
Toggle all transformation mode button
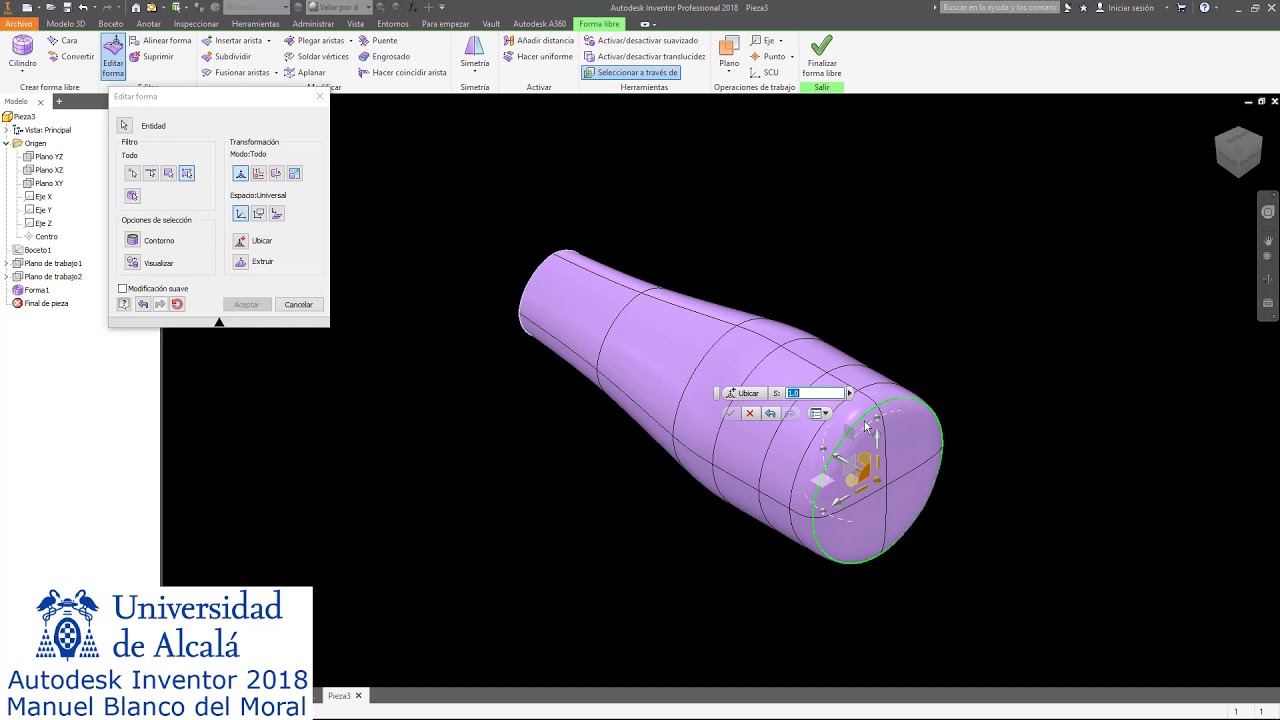240,173
